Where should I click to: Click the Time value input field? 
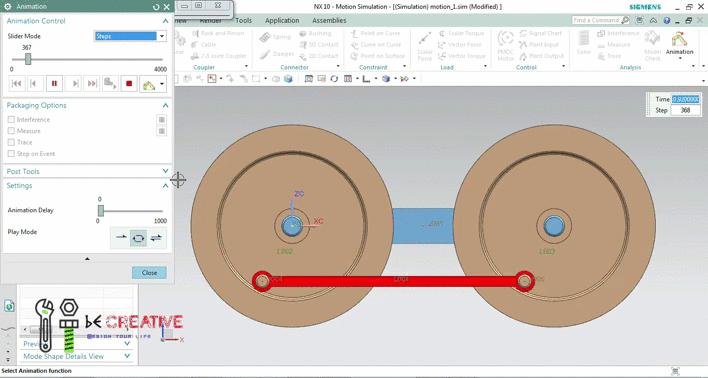[685, 99]
